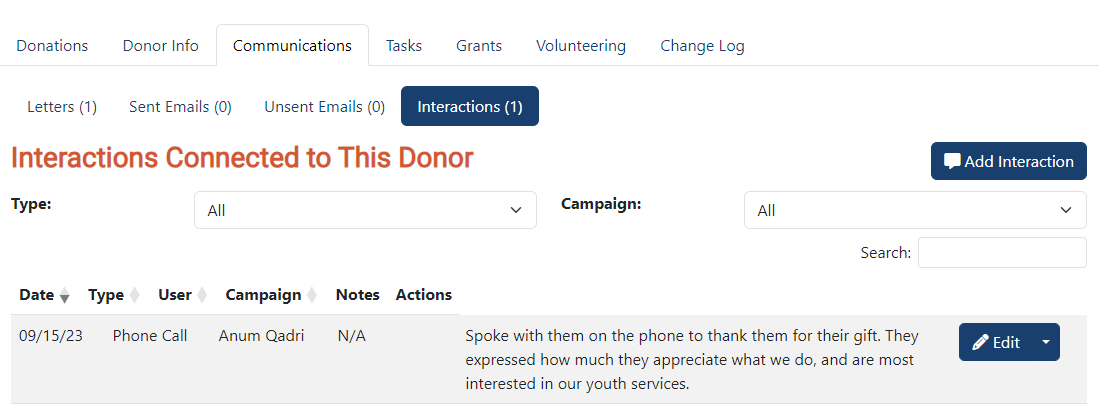Show the Letters (1) sub-tab

[62, 107]
